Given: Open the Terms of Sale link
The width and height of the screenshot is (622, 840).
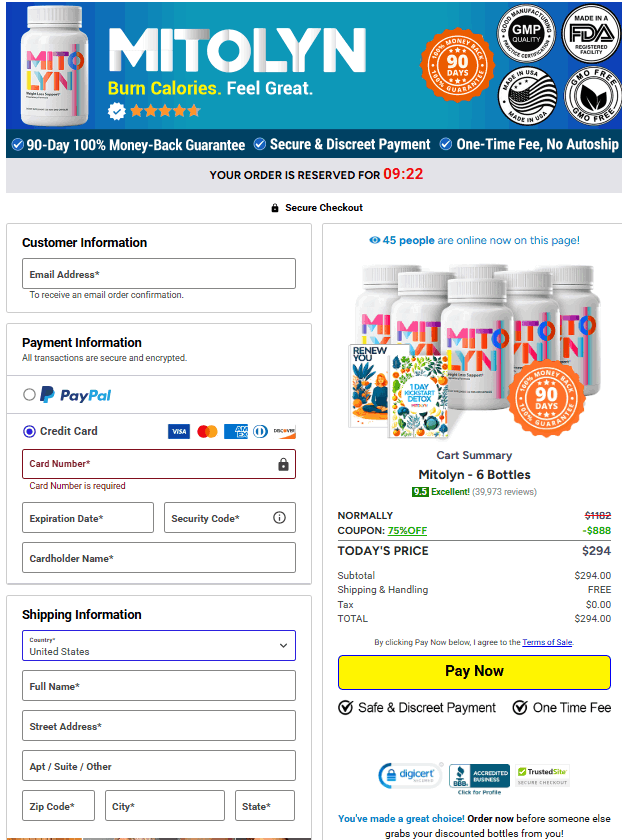Looking at the screenshot, I should (x=547, y=642).
